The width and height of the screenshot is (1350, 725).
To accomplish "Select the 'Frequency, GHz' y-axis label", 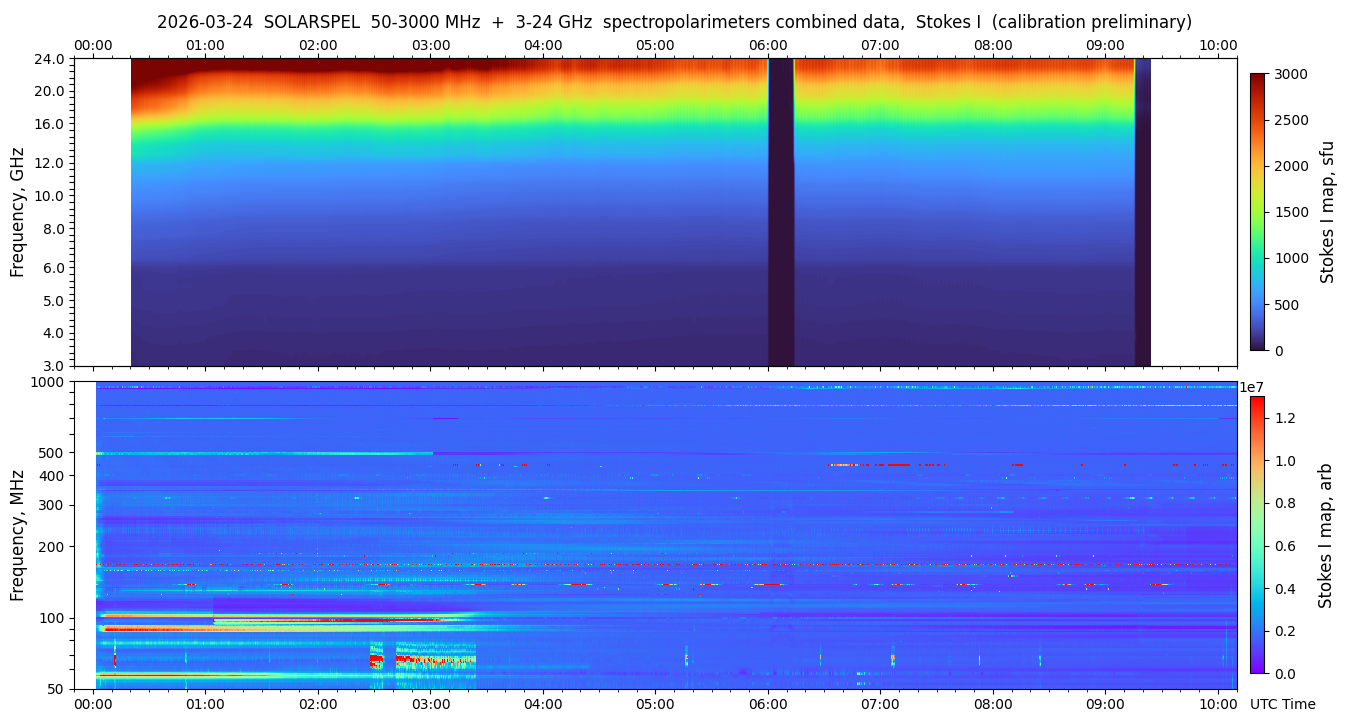I will pyautogui.click(x=17, y=213).
